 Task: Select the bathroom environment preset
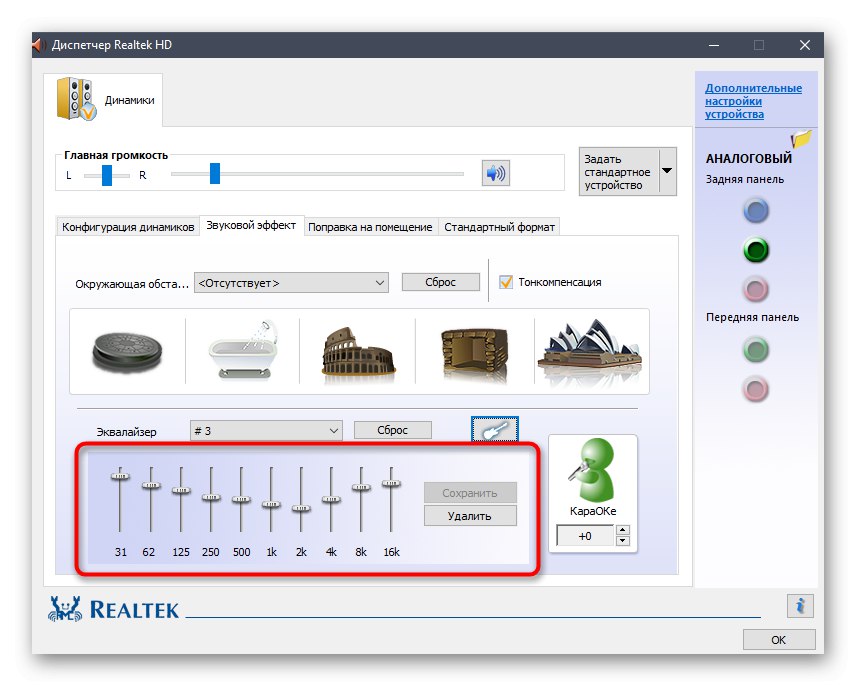(x=243, y=350)
